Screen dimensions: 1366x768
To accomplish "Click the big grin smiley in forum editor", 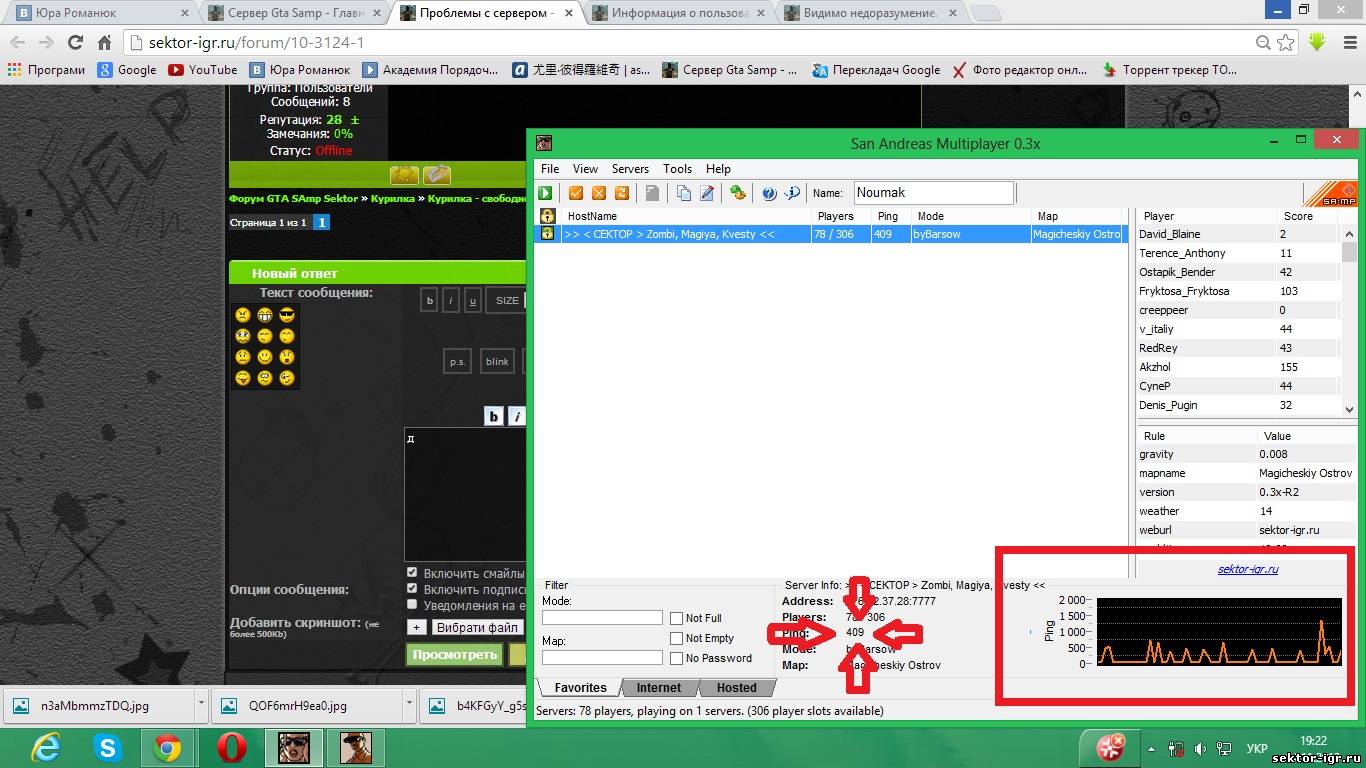I will (x=265, y=315).
